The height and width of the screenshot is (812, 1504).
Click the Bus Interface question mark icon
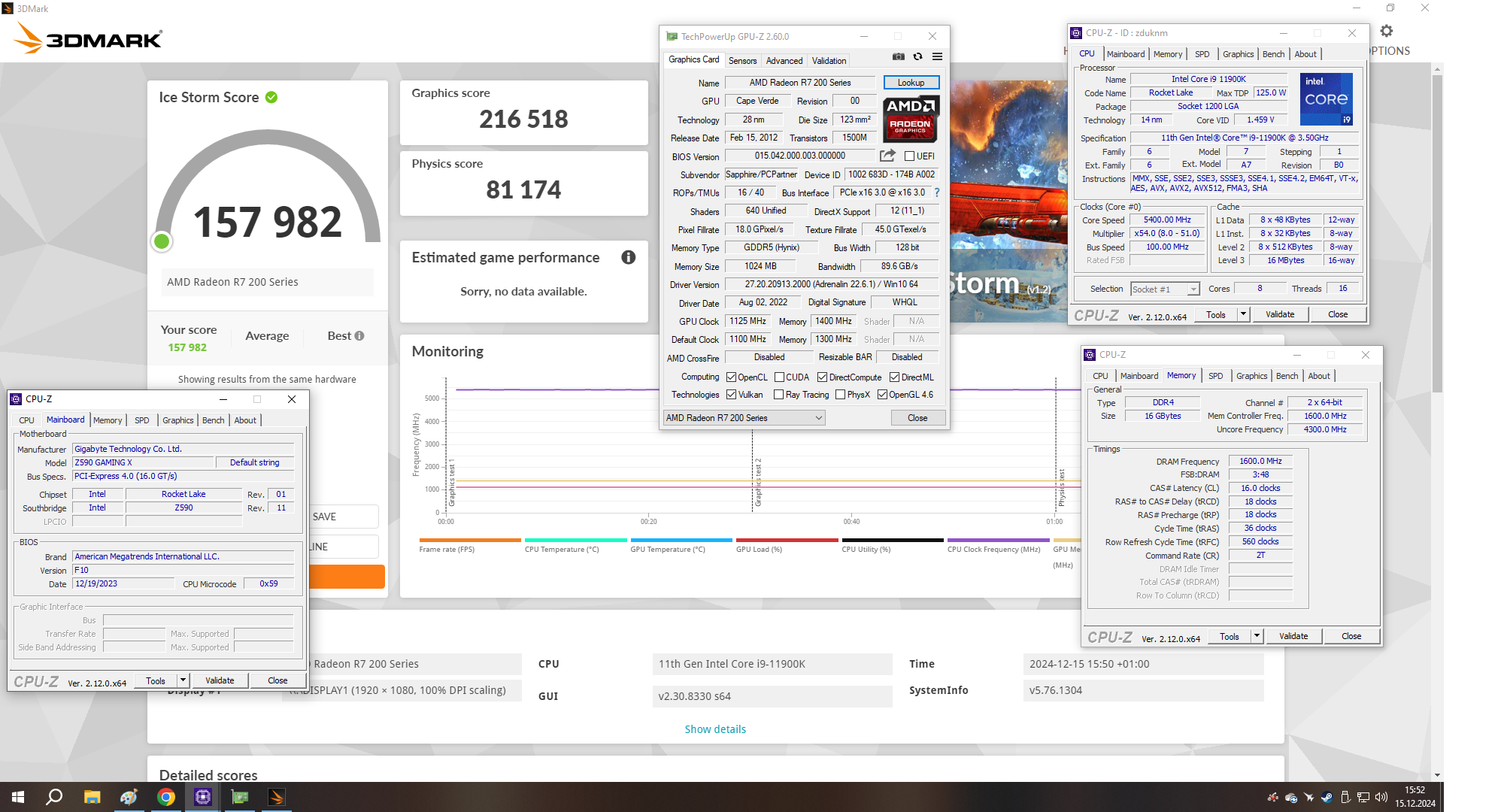[x=937, y=192]
